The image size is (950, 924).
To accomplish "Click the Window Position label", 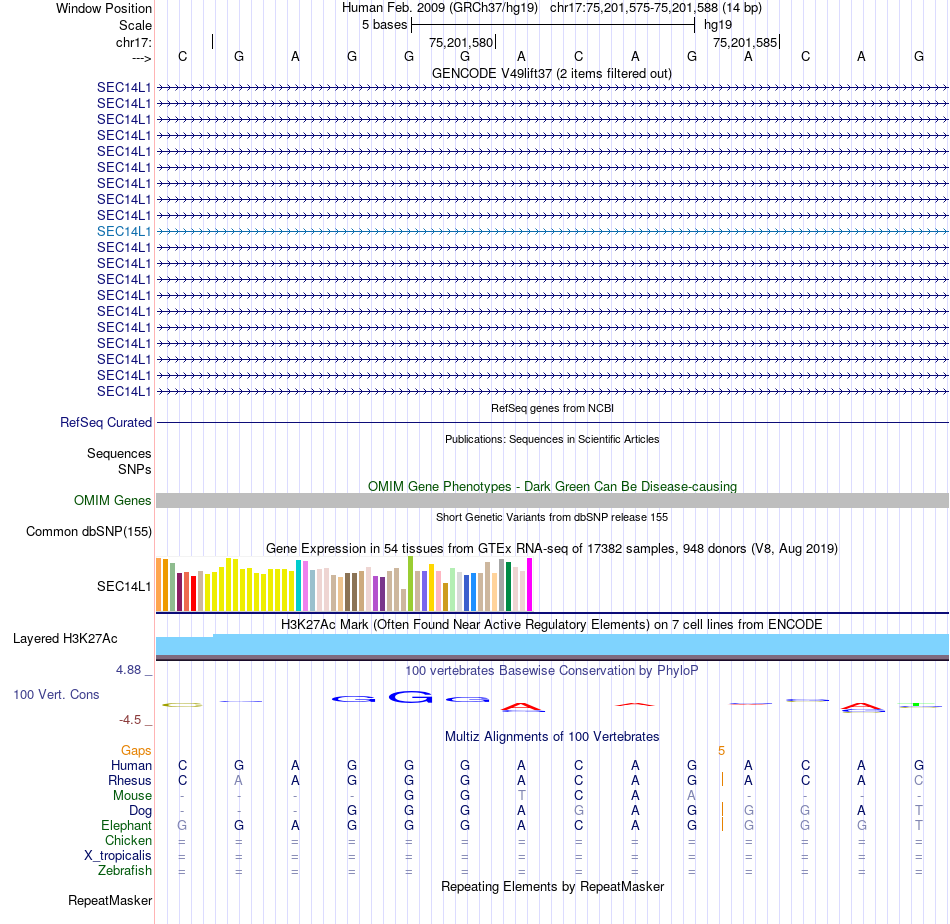I will point(104,8).
